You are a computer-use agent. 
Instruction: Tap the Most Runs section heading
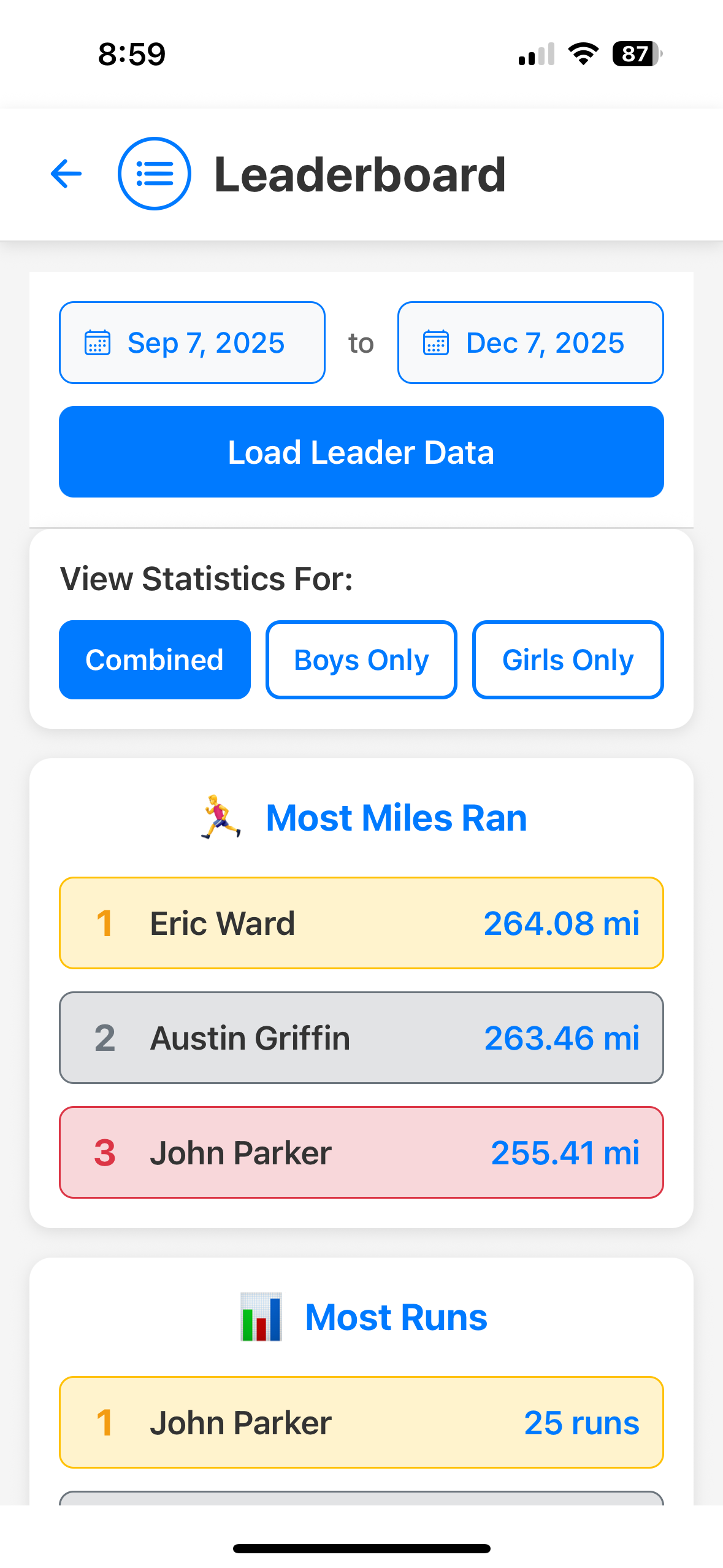click(x=396, y=1317)
